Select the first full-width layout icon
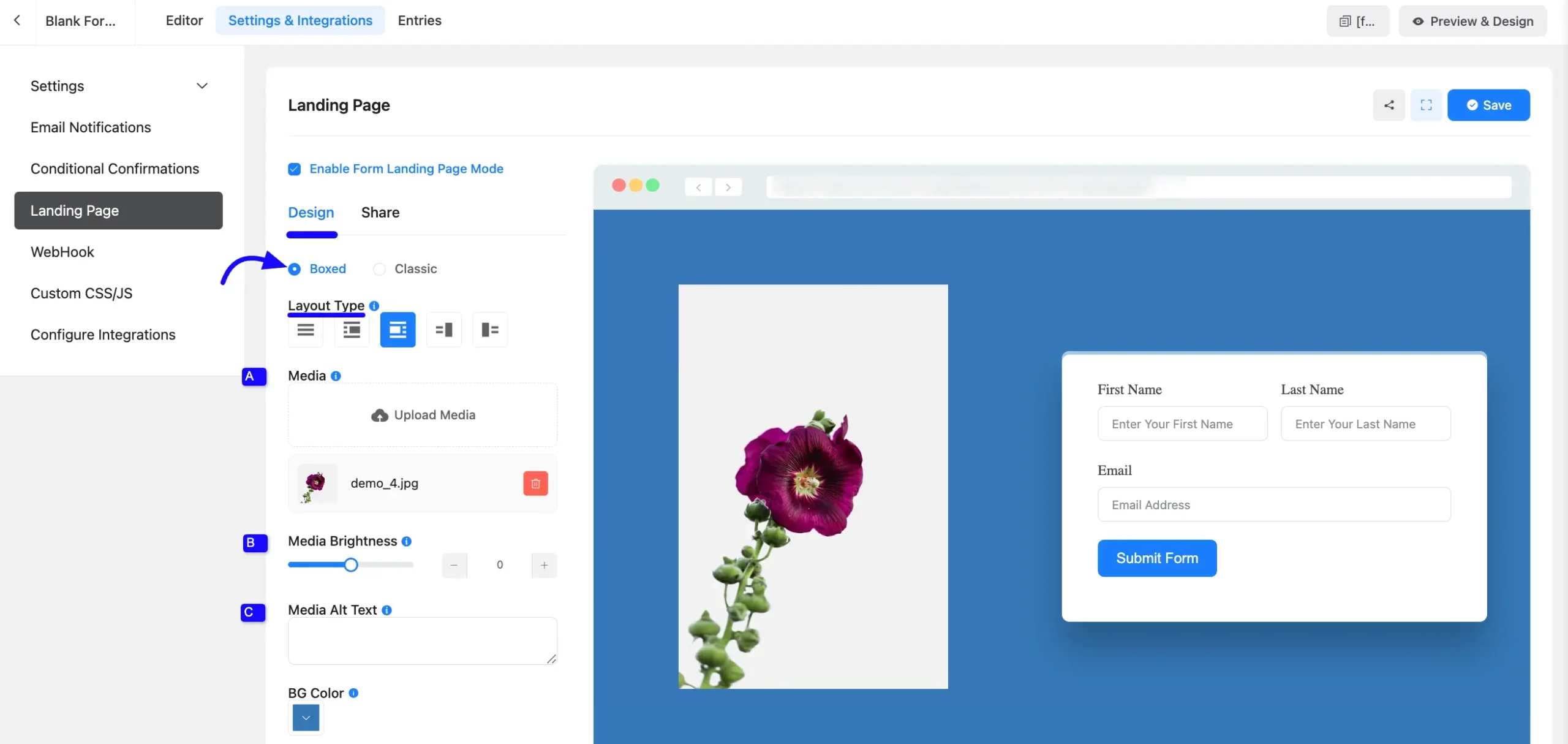Screen dimensions: 1568x744 point(306,330)
